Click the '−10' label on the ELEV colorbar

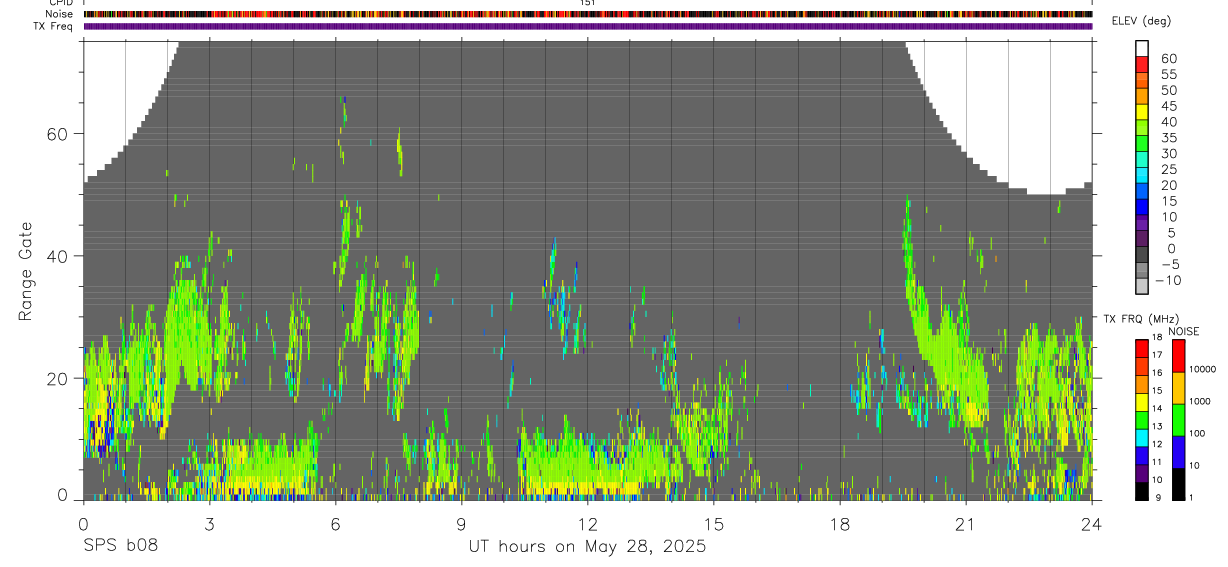coord(1170,281)
